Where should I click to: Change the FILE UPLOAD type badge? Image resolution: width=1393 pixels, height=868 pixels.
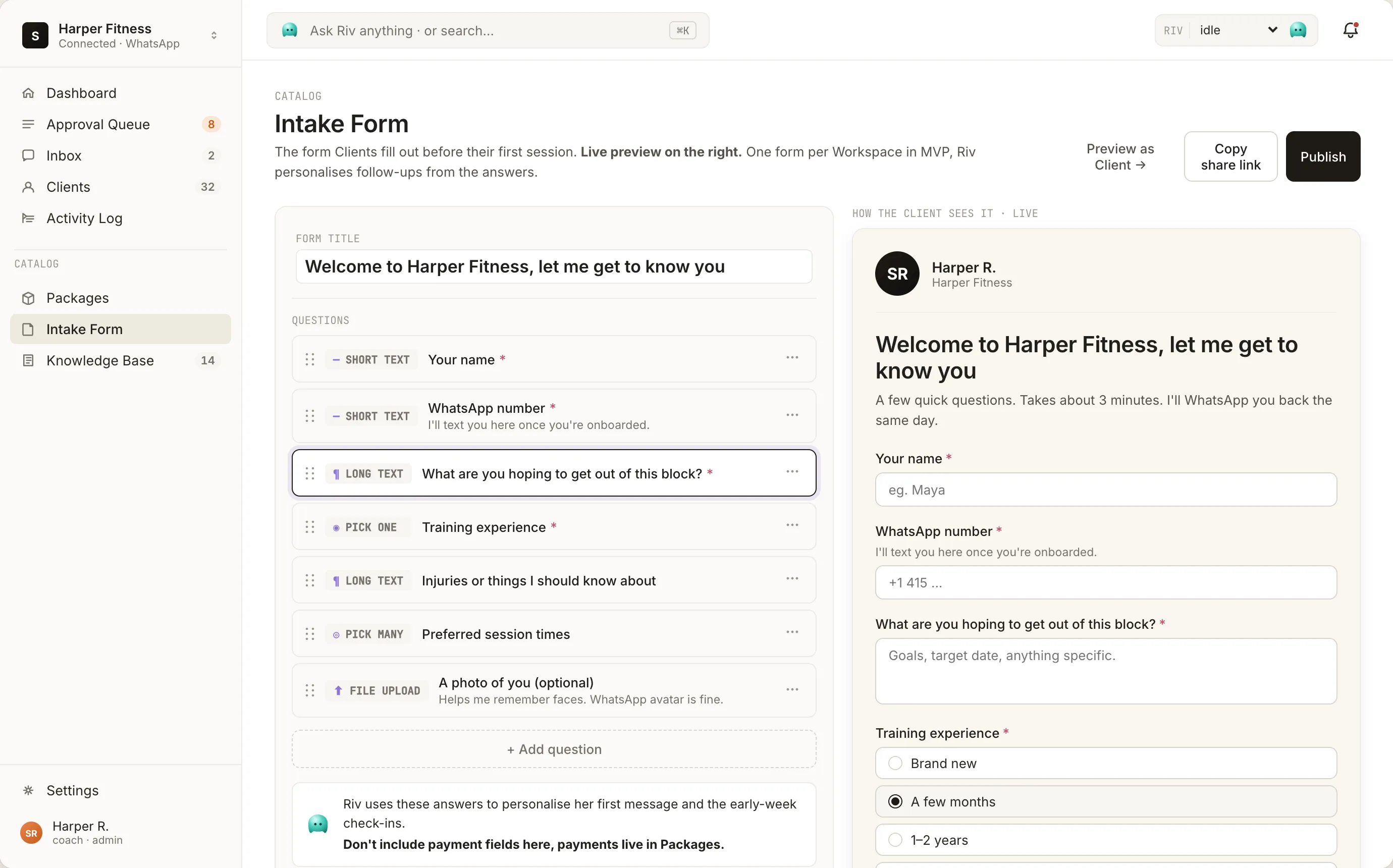pos(377,690)
